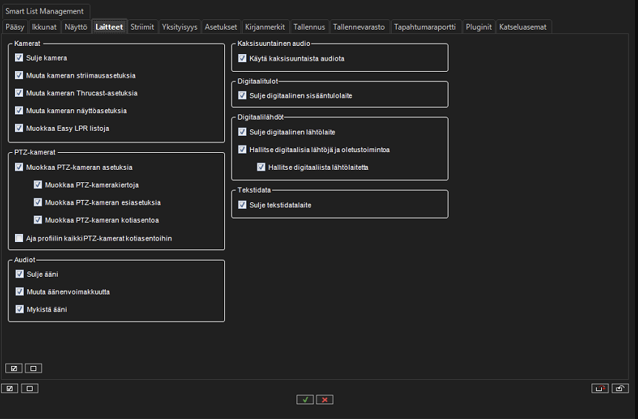Image resolution: width=638 pixels, height=419 pixels.
Task: Click the Kamerat group heading
Action: [27, 43]
